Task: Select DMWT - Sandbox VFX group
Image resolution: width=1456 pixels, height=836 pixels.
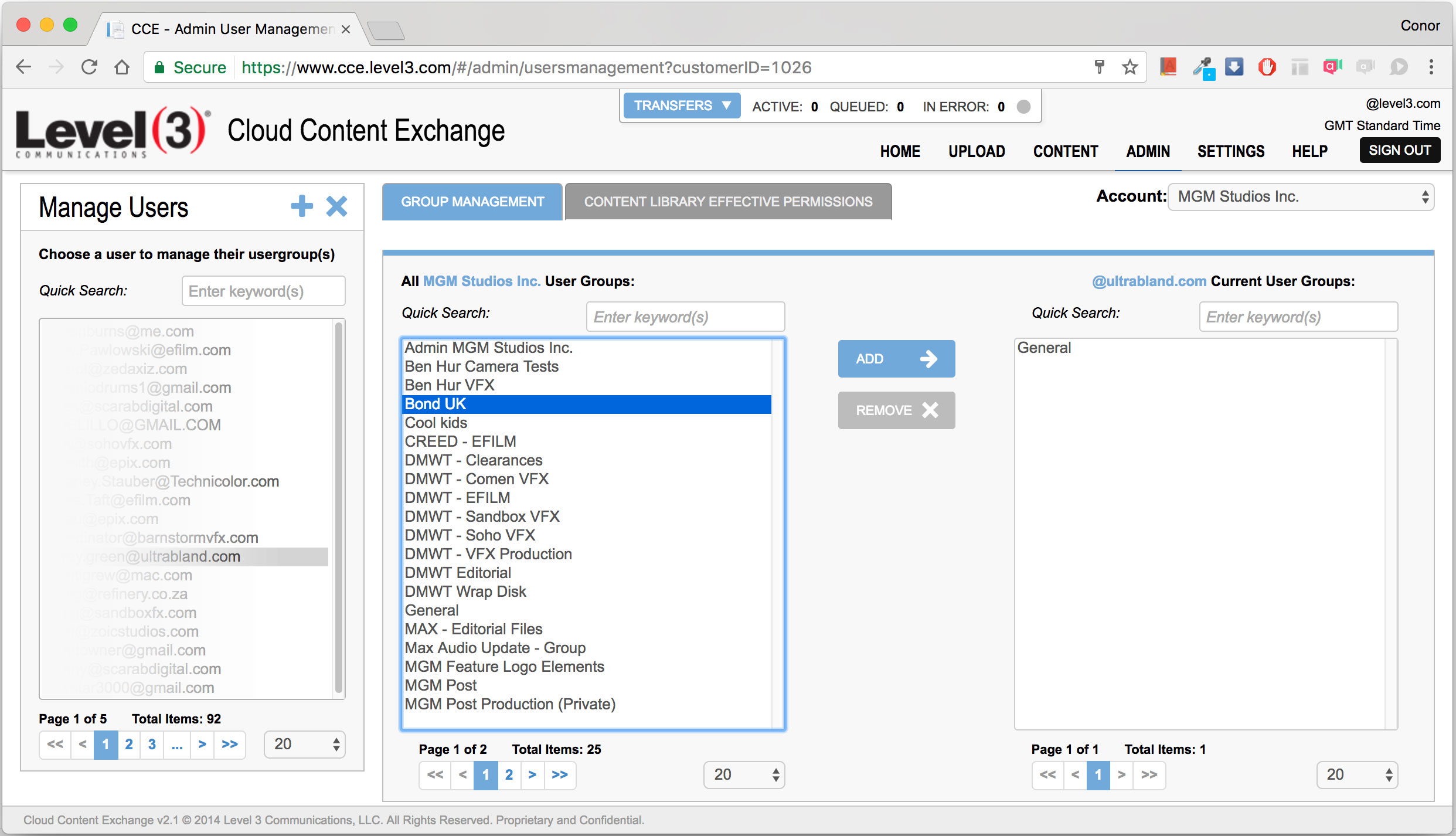Action: click(x=587, y=516)
